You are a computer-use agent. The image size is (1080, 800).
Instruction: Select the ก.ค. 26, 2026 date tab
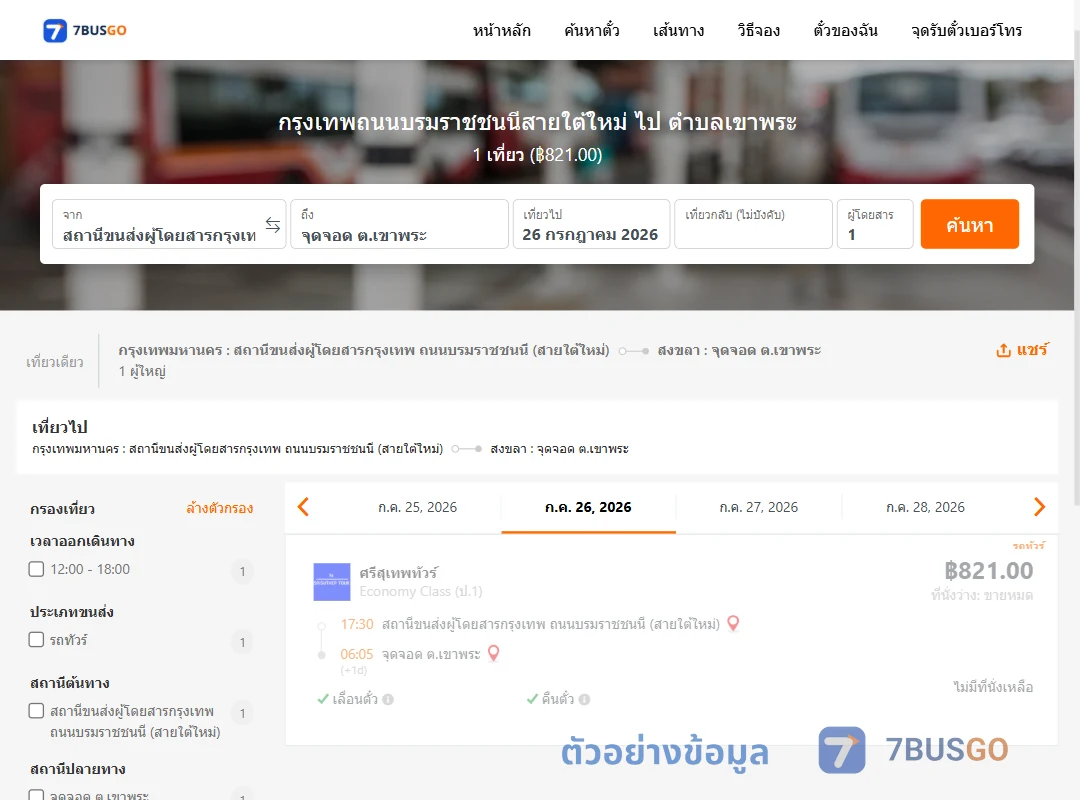(x=588, y=507)
